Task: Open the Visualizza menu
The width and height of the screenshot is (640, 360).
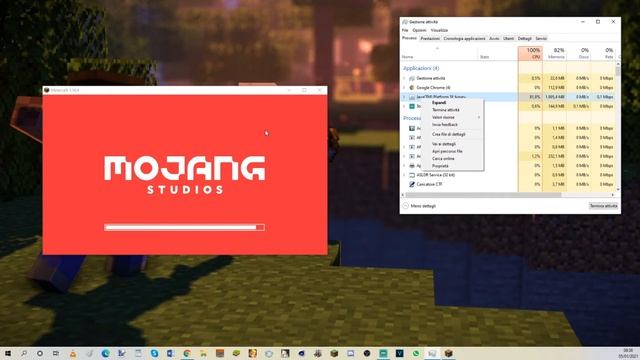Action: [x=439, y=30]
